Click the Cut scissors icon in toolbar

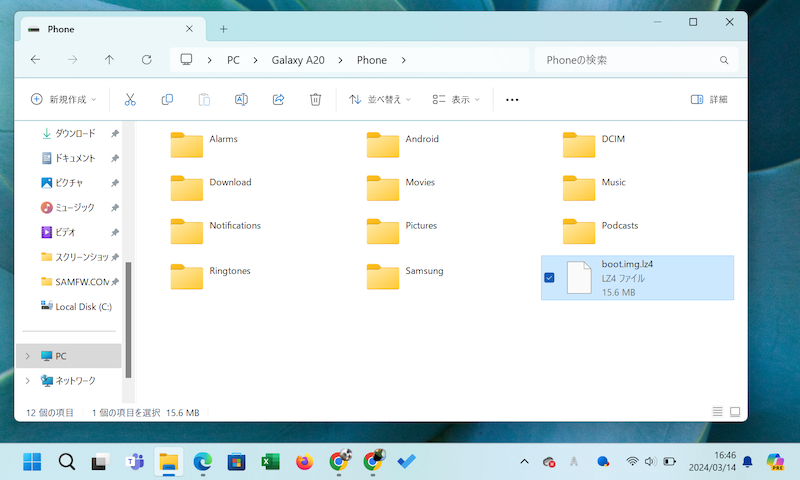(x=130, y=100)
